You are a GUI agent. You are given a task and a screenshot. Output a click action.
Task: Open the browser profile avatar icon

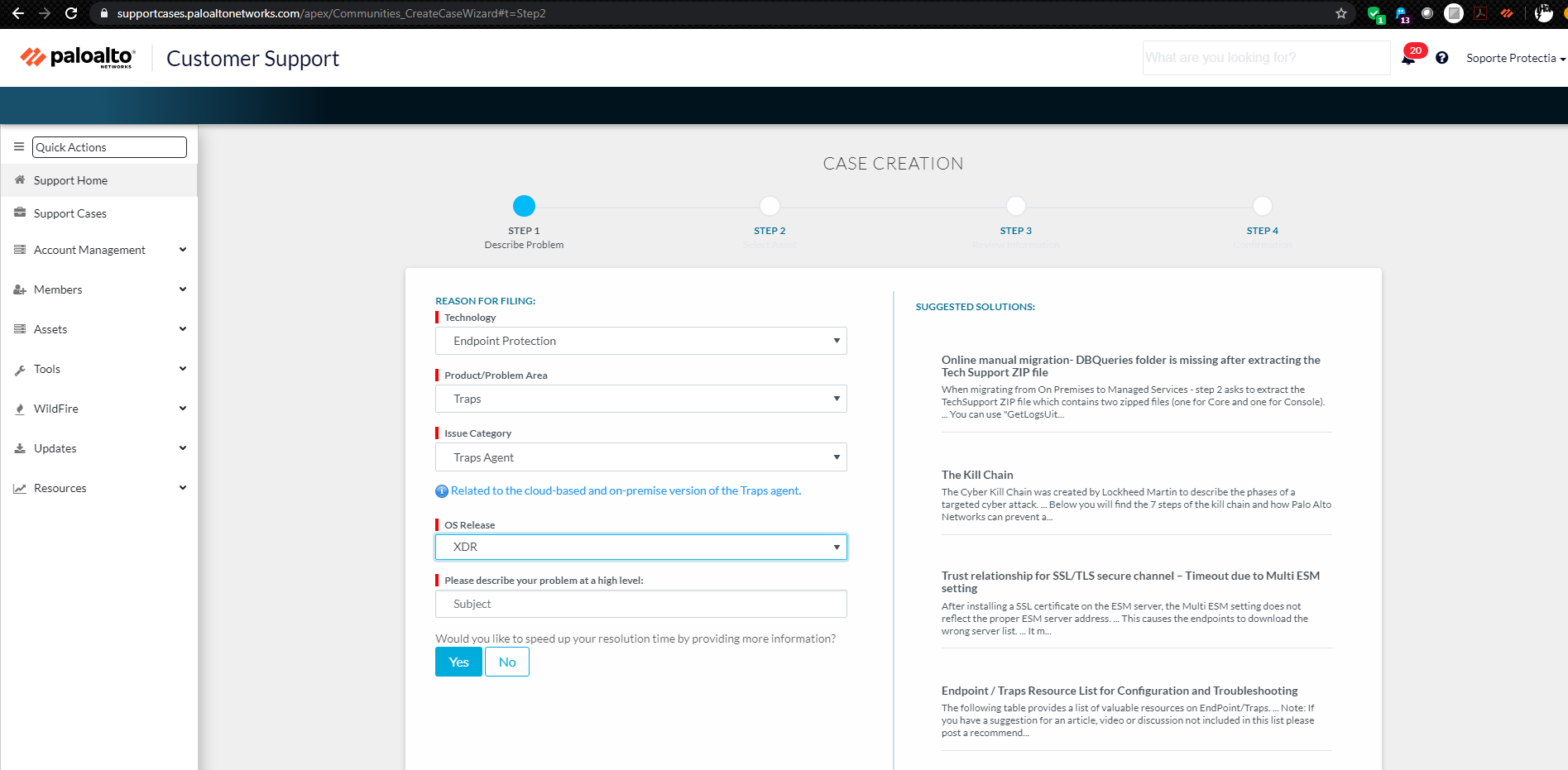(x=1544, y=13)
